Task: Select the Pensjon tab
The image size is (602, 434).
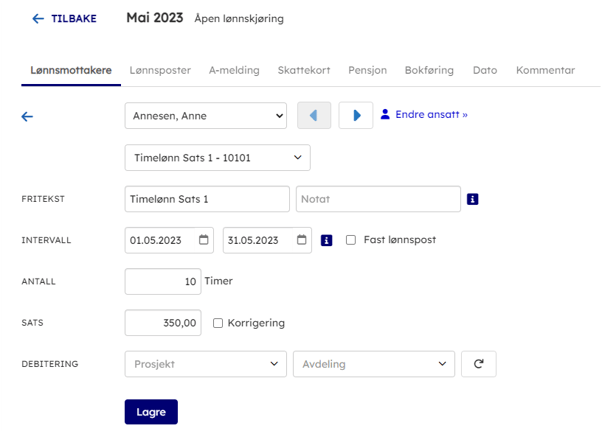Action: pyautogui.click(x=367, y=70)
